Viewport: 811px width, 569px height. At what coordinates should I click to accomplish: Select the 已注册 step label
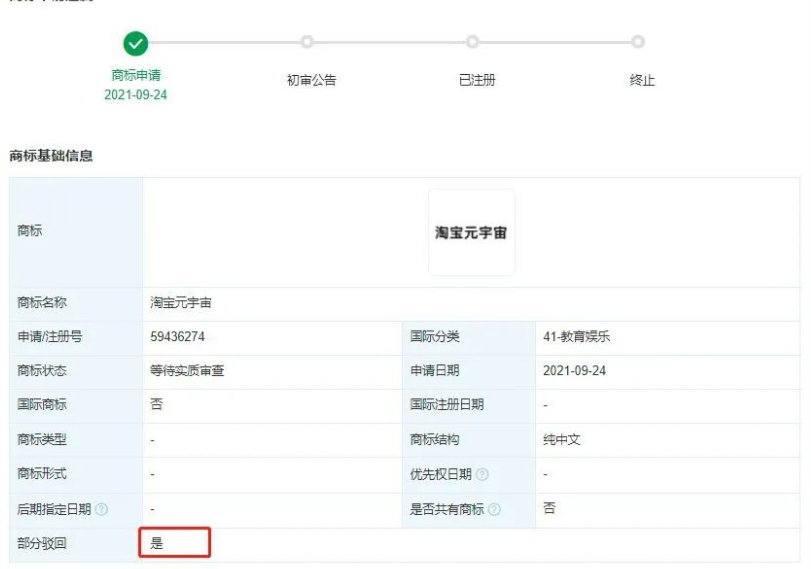click(477, 80)
